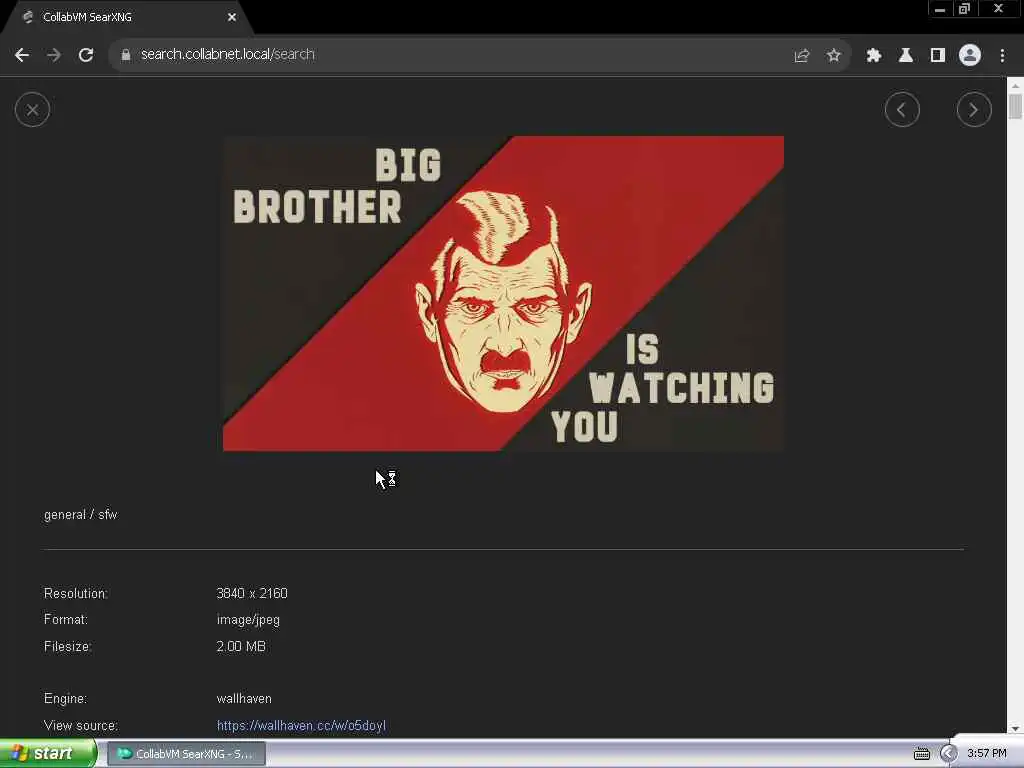Click the 'Resolution:' label
Viewport: 1024px width, 768px height.
pos(76,594)
